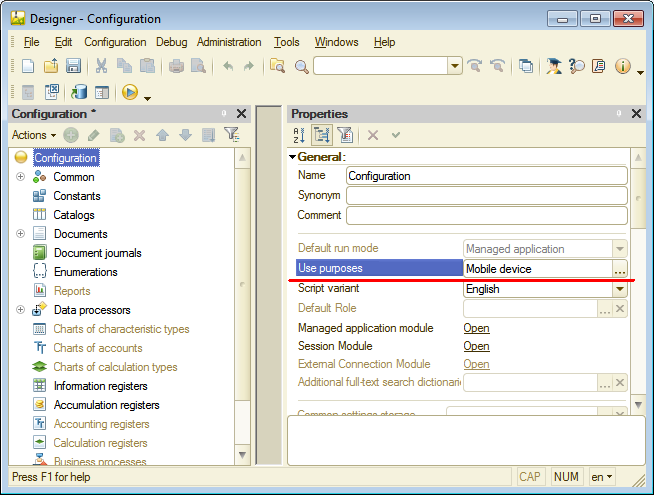
Task: Open the en language dropdown in status bar
Action: [x=601, y=477]
